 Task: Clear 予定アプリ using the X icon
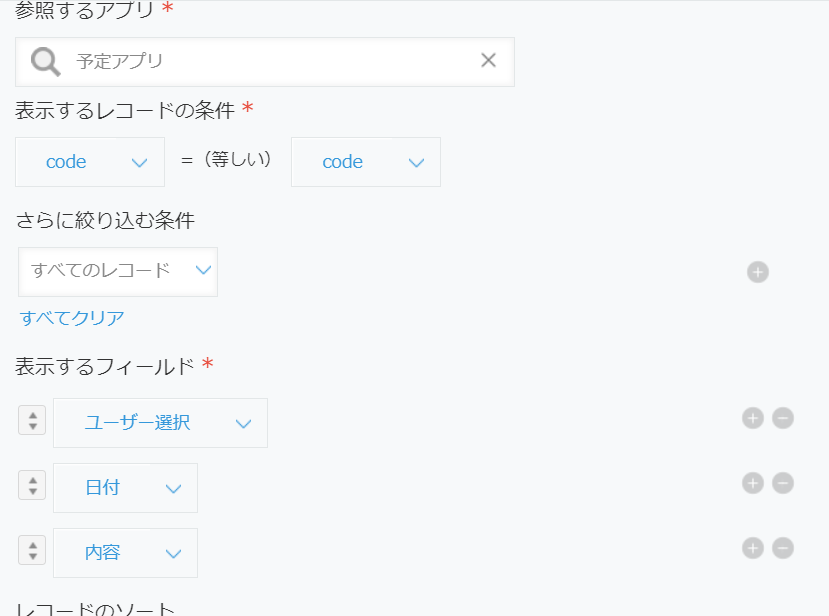[487, 61]
